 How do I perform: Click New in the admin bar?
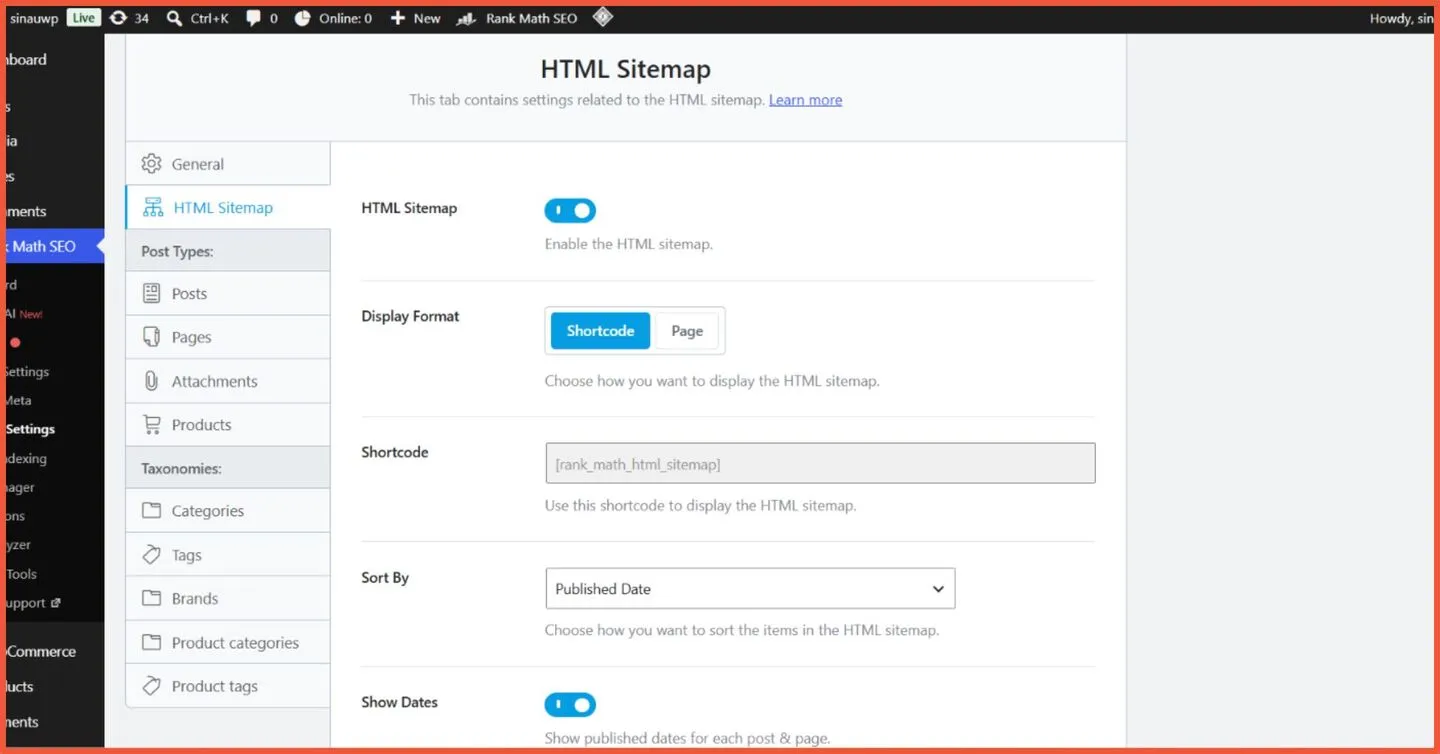[x=416, y=18]
